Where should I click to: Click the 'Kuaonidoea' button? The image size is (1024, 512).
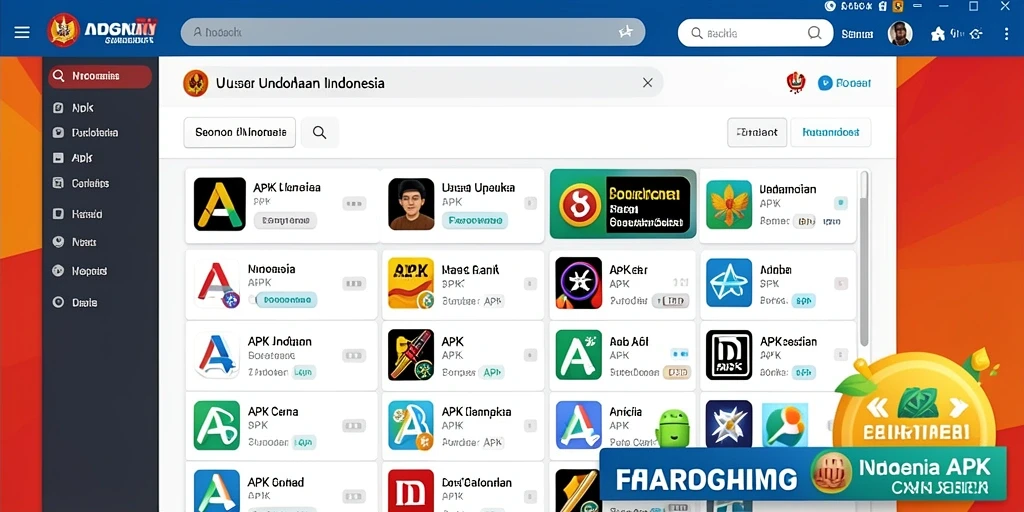[830, 133]
